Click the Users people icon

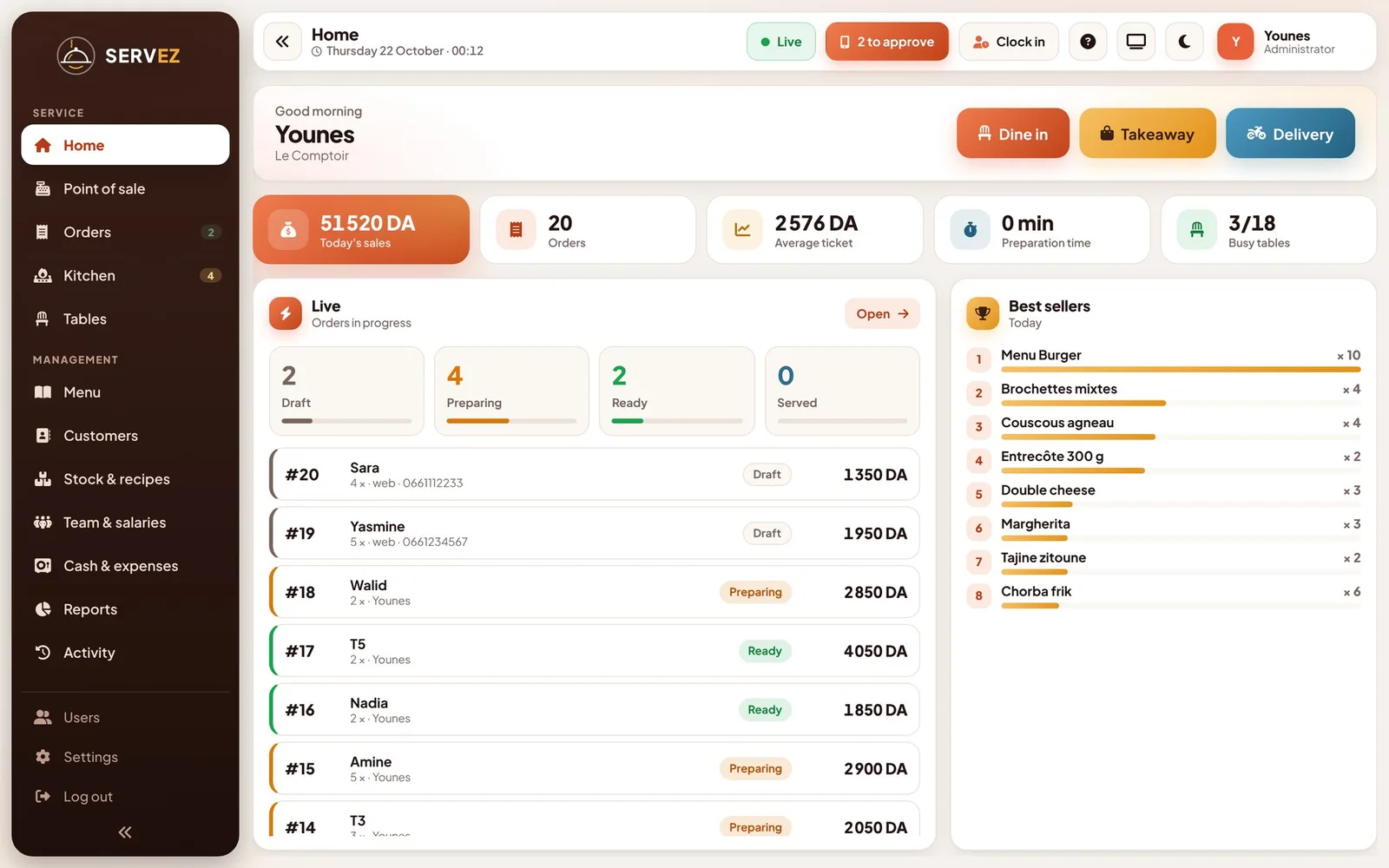pos(43,717)
